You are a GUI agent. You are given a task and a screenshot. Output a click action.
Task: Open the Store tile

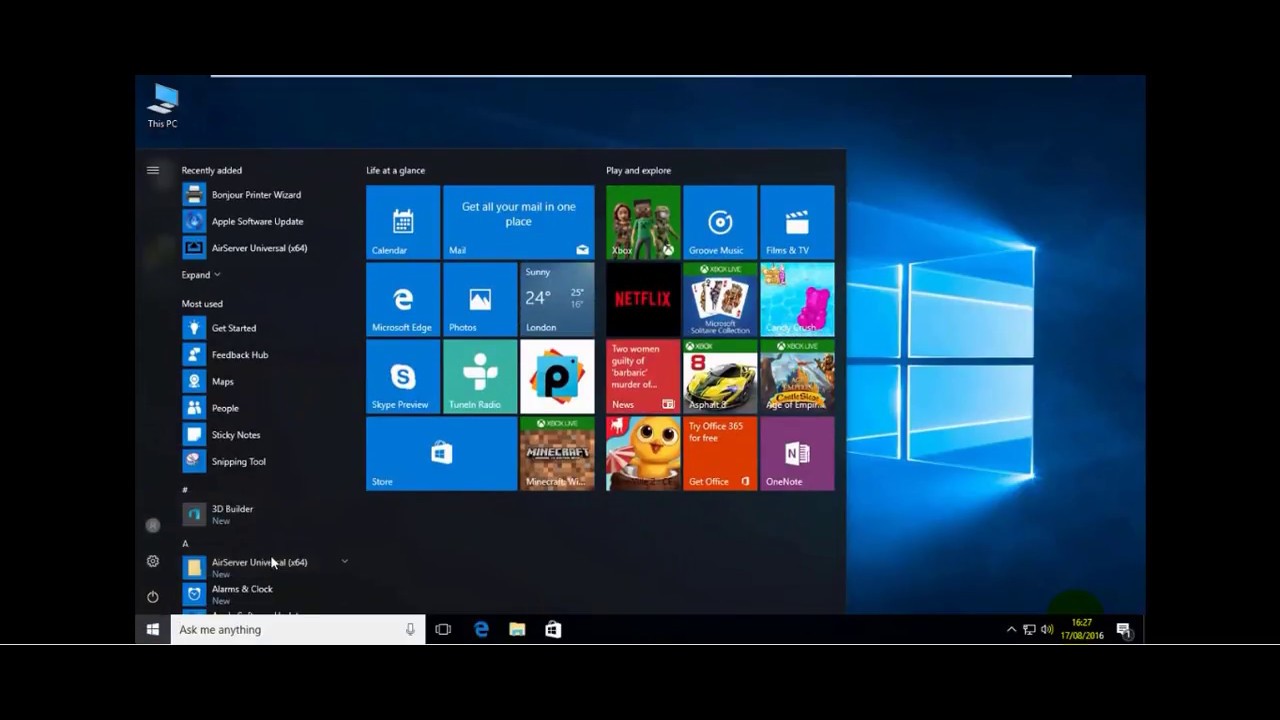[x=441, y=453]
